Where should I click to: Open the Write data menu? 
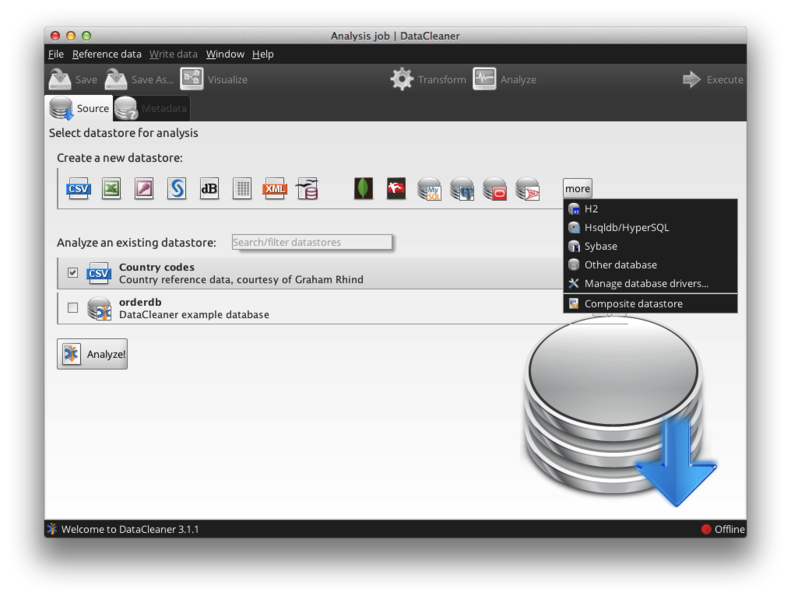pyautogui.click(x=173, y=54)
